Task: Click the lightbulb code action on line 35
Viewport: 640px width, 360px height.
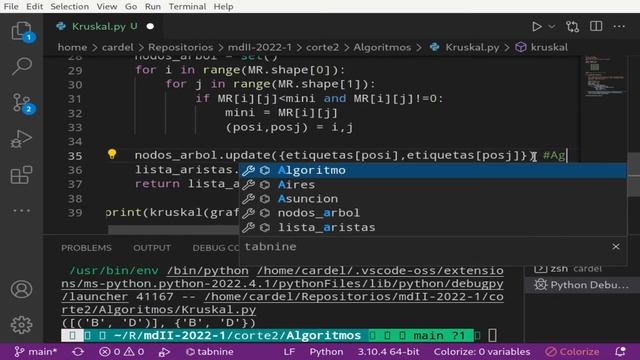Action: 112,154
